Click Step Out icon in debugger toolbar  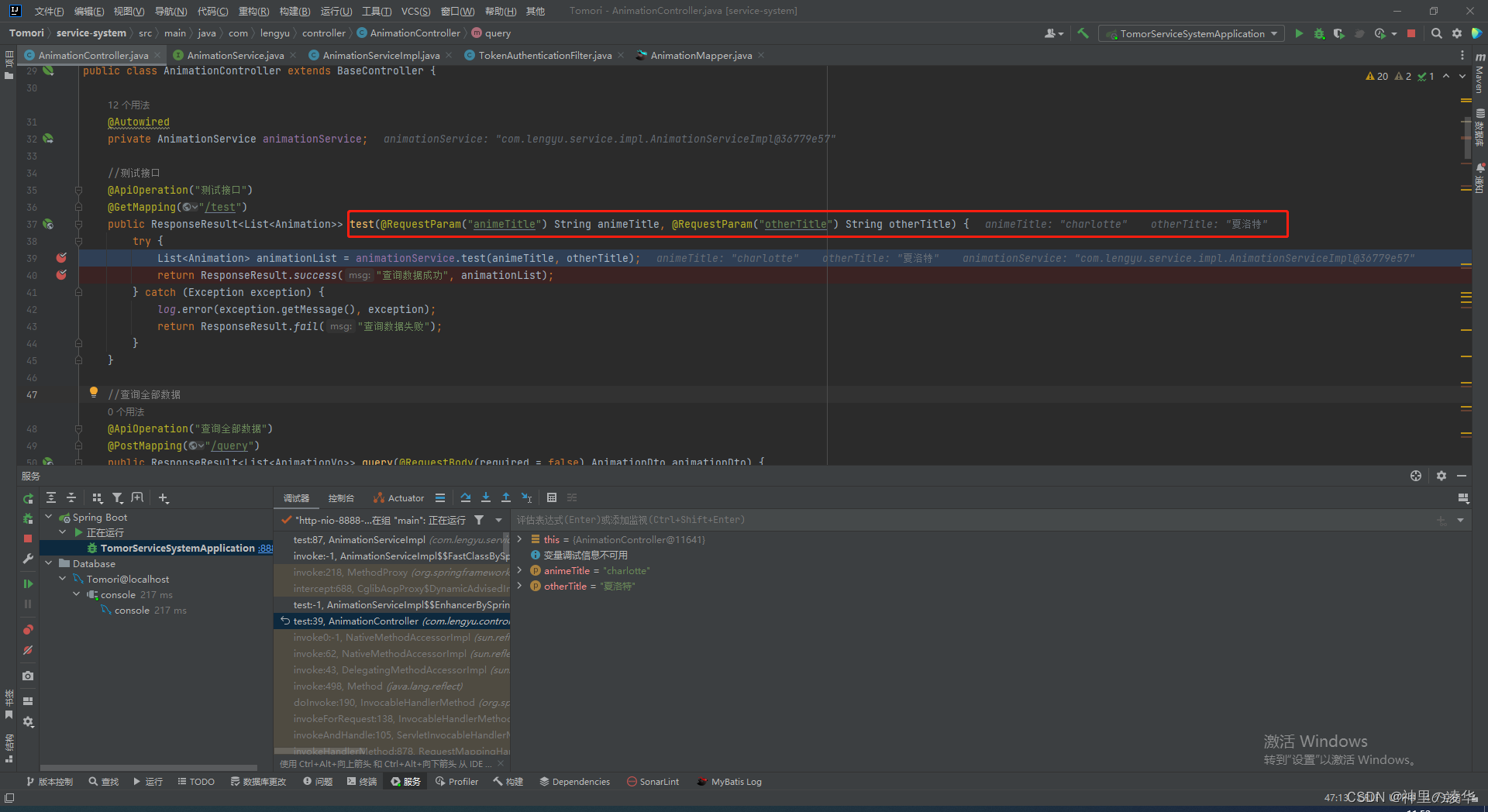[x=506, y=498]
